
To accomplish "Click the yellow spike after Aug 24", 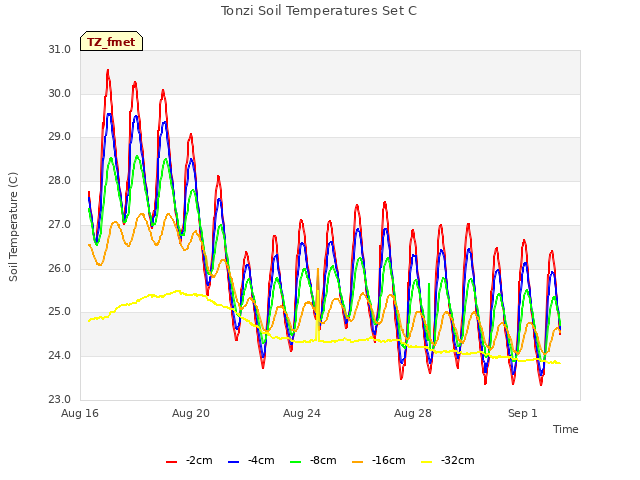I will [318, 314].
